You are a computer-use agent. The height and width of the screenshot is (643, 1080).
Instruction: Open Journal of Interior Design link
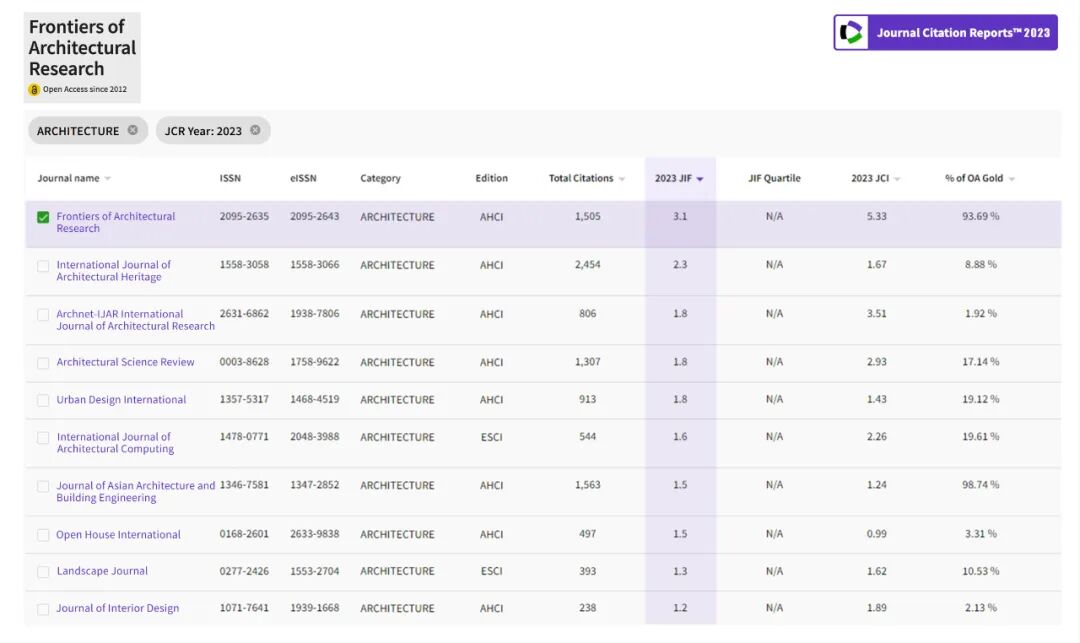pos(118,608)
